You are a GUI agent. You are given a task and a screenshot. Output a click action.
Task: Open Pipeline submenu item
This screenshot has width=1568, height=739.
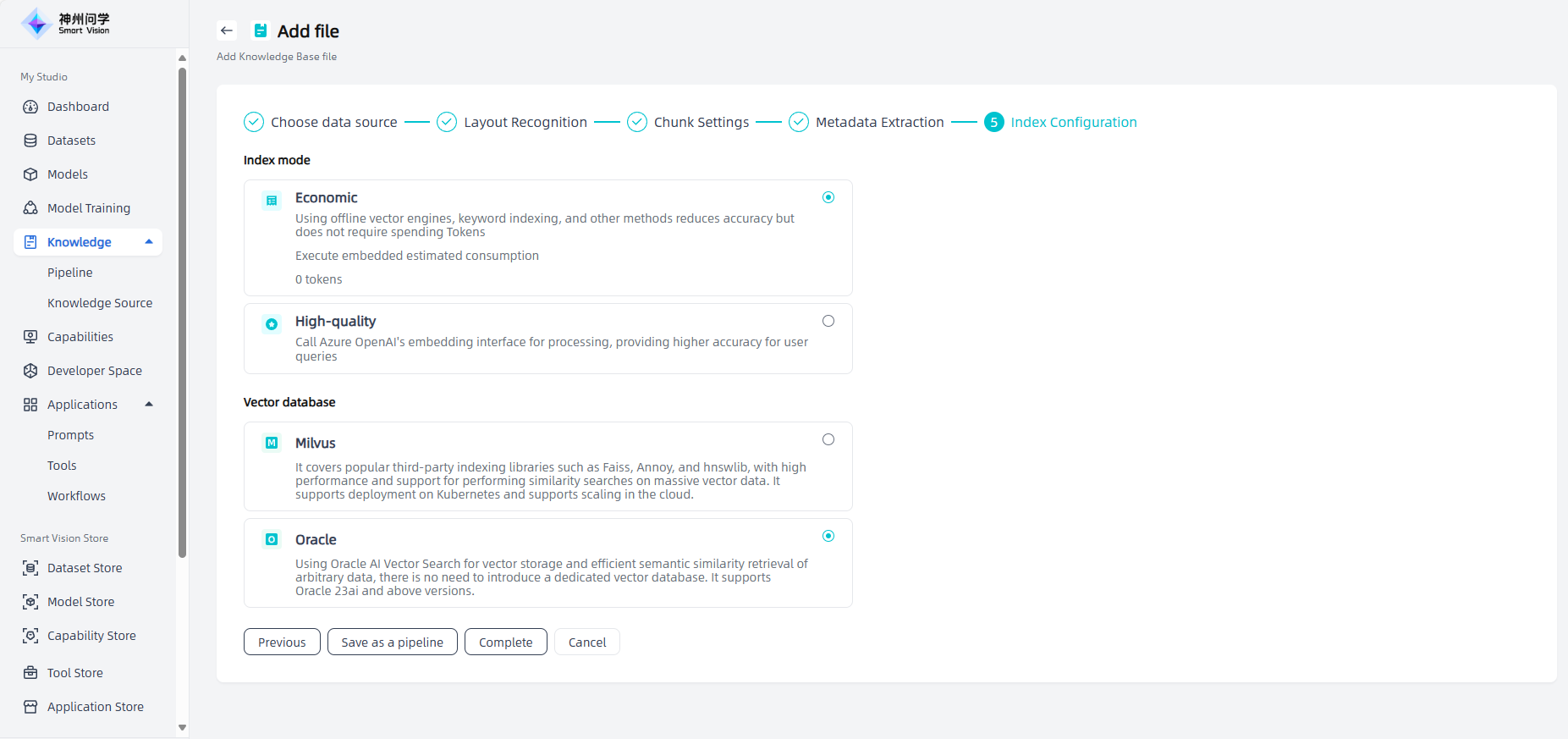coord(70,273)
